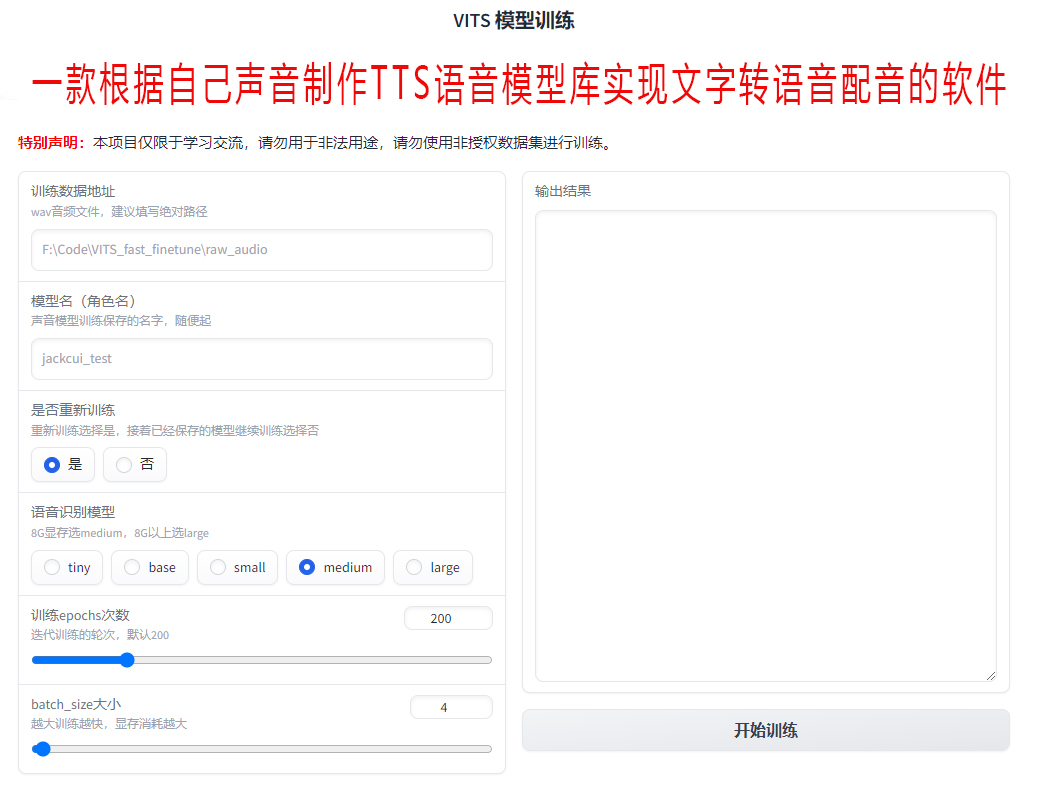The width and height of the screenshot is (1055, 791).
Task: Click the epochs slider handle
Action: (127, 660)
